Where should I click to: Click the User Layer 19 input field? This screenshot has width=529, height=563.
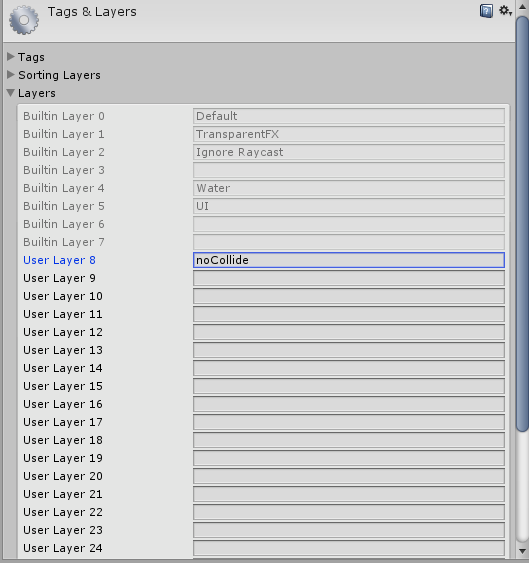click(x=349, y=458)
